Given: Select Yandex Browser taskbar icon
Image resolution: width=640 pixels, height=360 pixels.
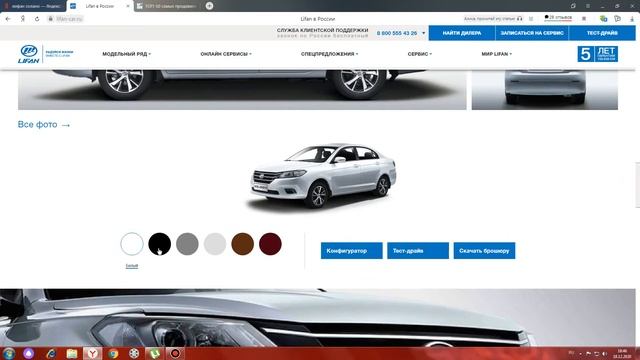Looking at the screenshot, I should tap(93, 353).
